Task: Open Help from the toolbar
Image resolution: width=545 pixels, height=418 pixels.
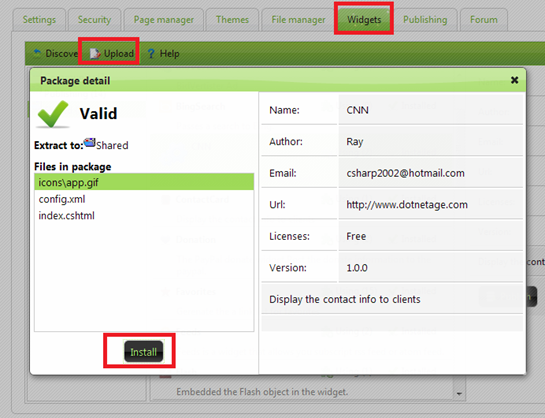Action: point(163,54)
